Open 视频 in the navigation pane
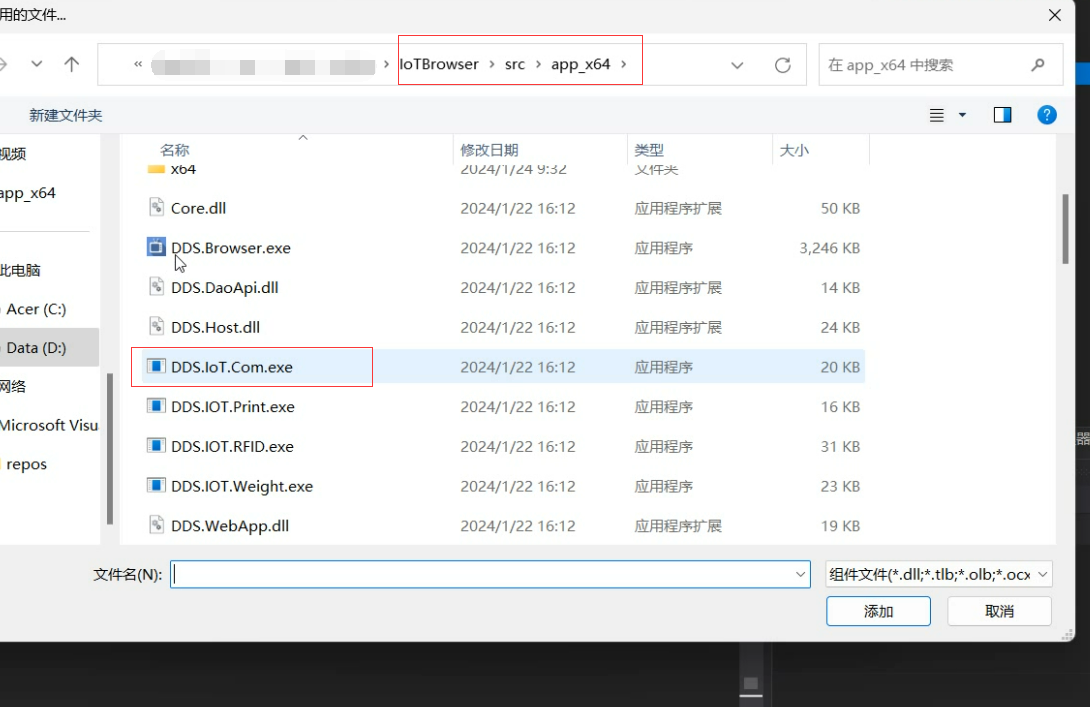The image size is (1090, 707). 13,154
